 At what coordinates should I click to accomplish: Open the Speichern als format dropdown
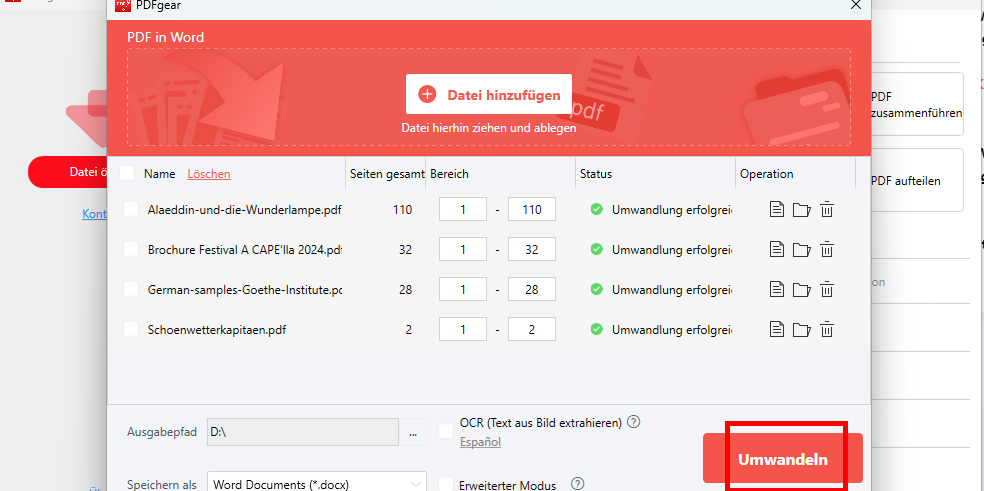tap(317, 484)
